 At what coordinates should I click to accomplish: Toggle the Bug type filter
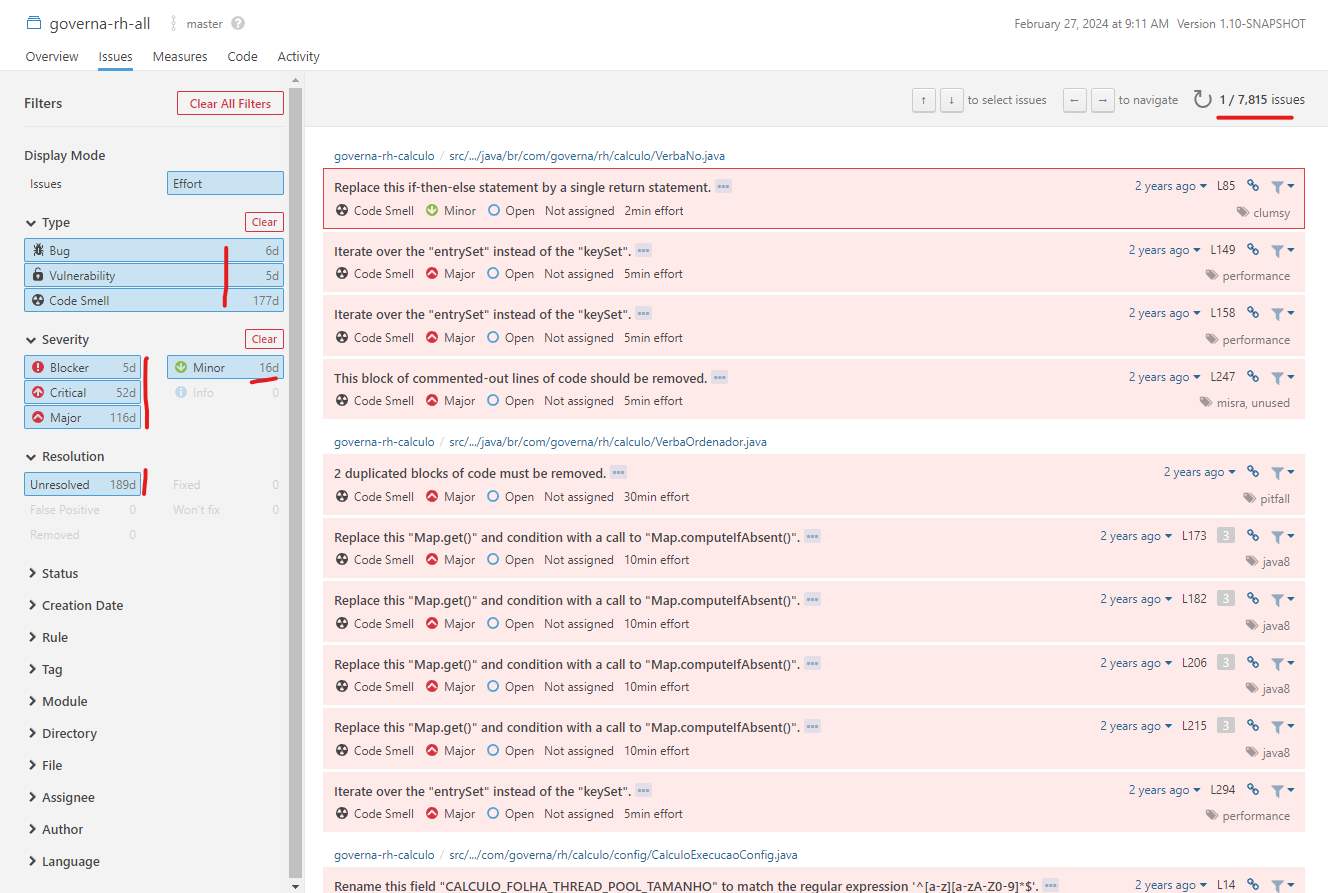pos(154,251)
